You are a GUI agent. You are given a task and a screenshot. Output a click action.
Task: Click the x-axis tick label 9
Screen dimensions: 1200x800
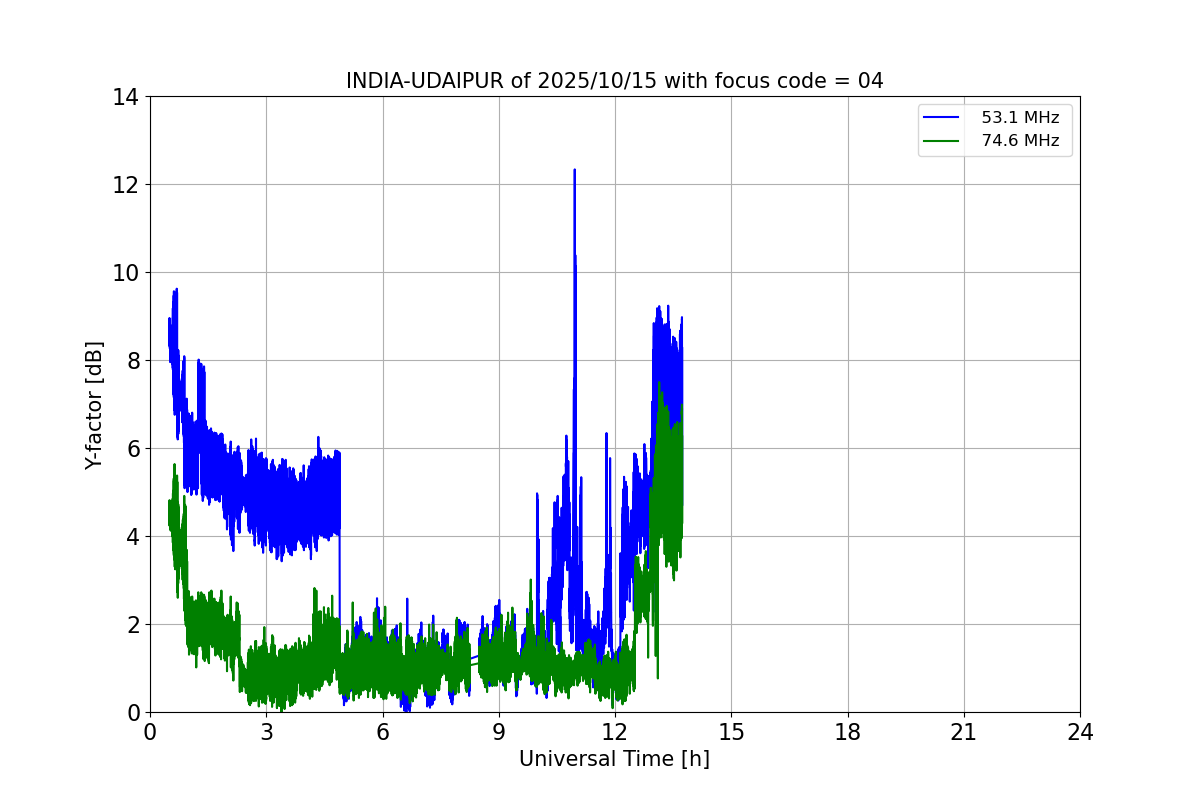pyautogui.click(x=498, y=732)
